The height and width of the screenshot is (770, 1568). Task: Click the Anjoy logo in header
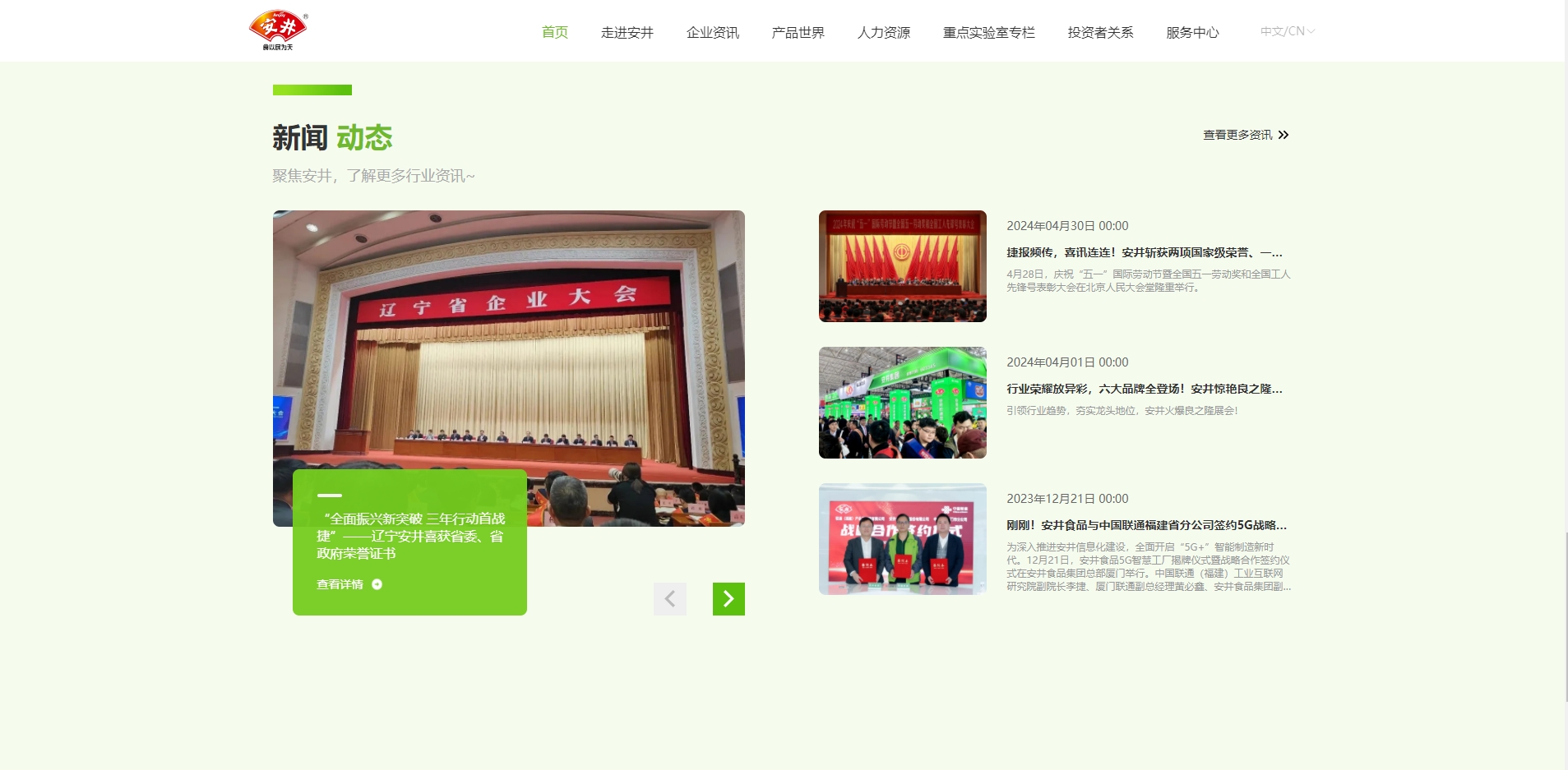coord(278,30)
